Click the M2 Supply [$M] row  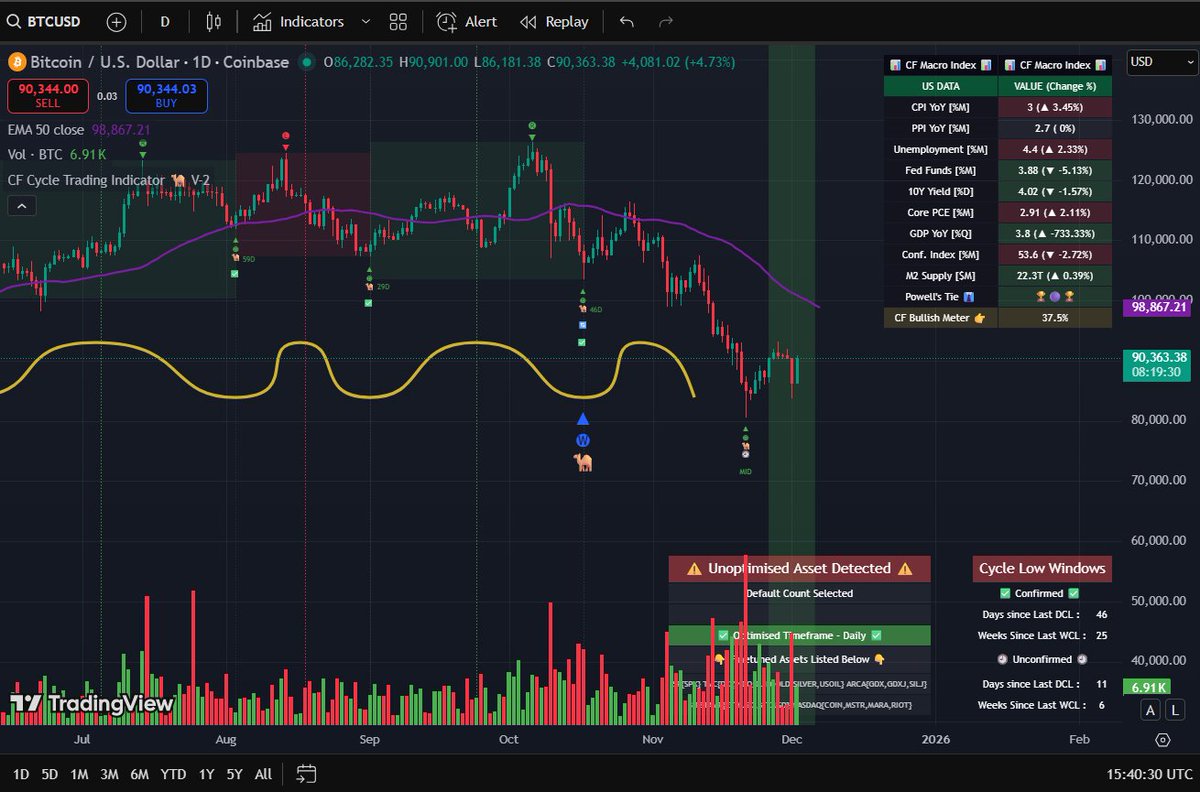(x=998, y=275)
